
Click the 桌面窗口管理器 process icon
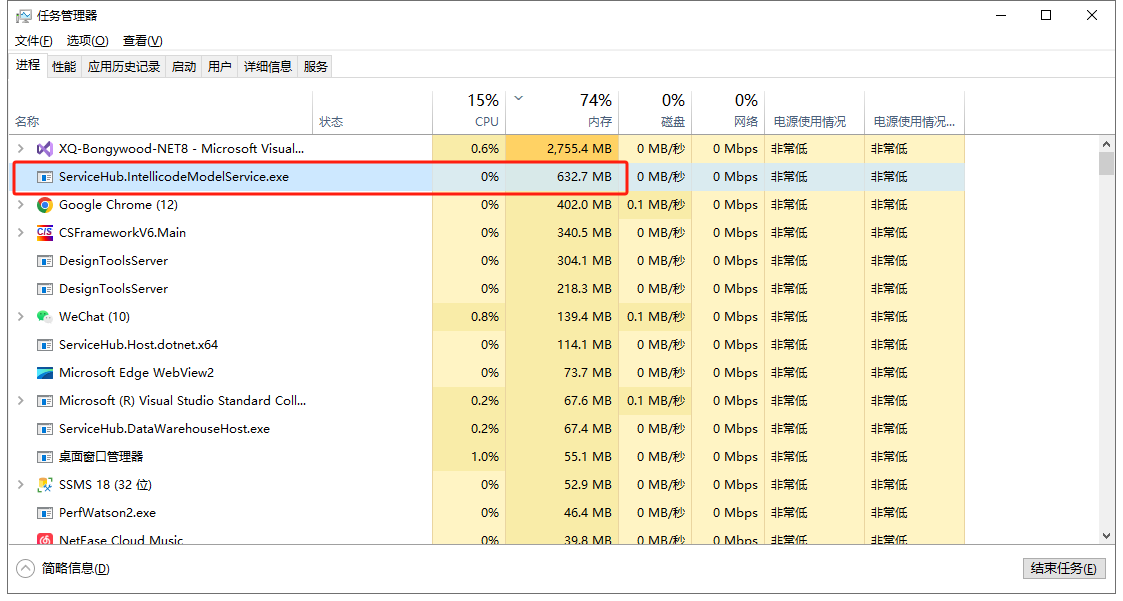pyautogui.click(x=44, y=457)
